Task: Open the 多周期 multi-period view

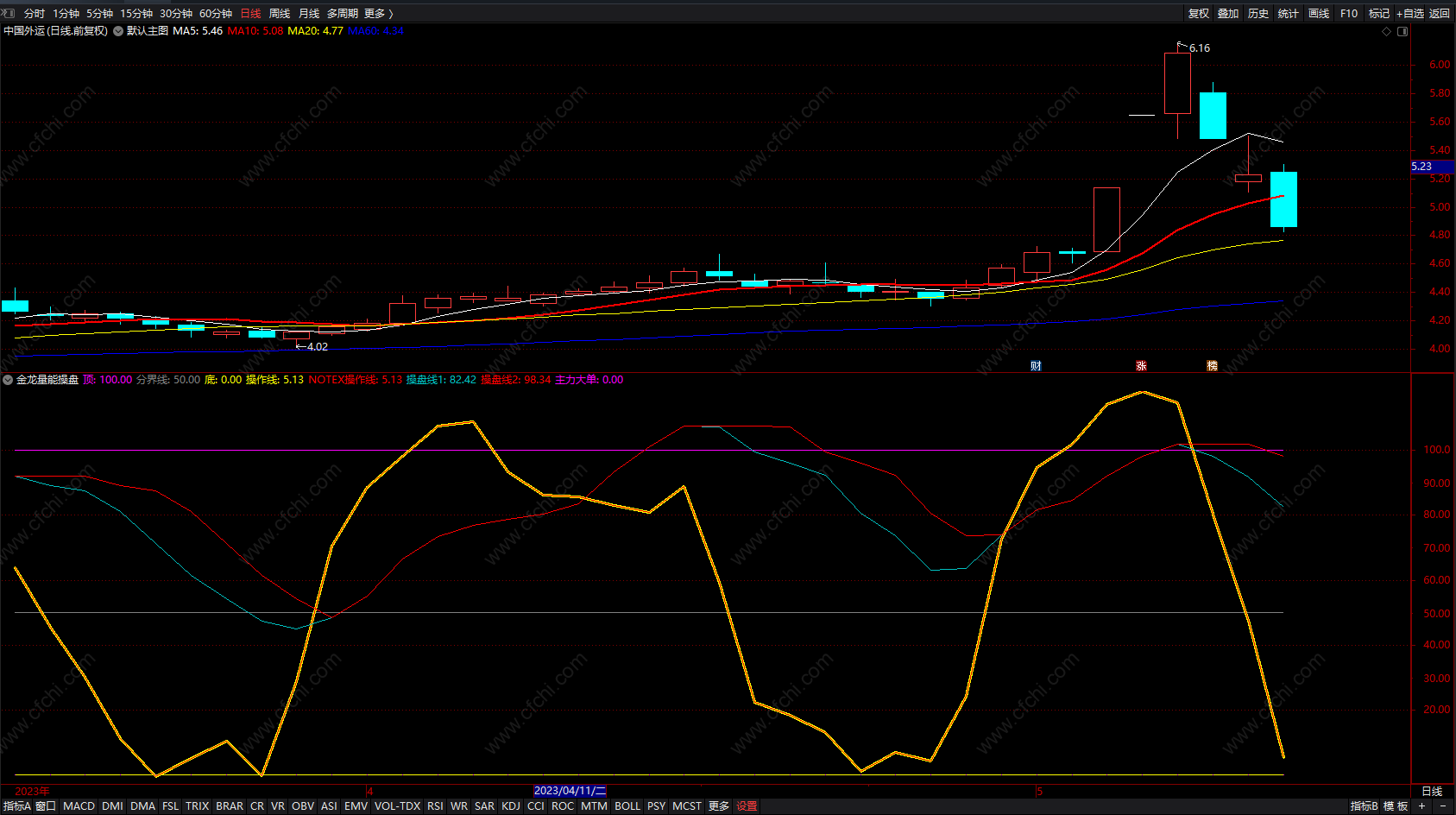Action: (x=343, y=13)
